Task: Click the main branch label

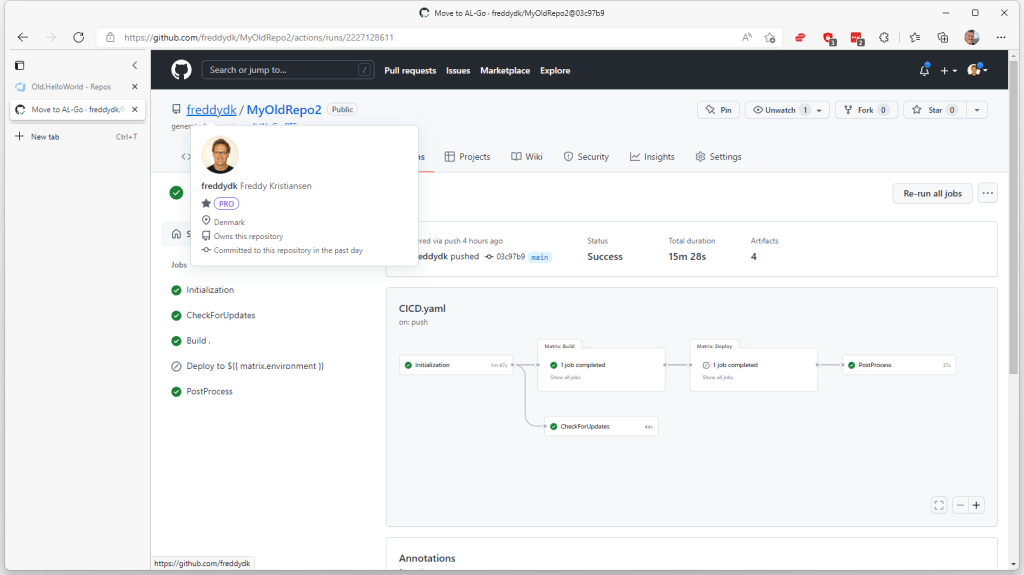Action: click(x=539, y=257)
